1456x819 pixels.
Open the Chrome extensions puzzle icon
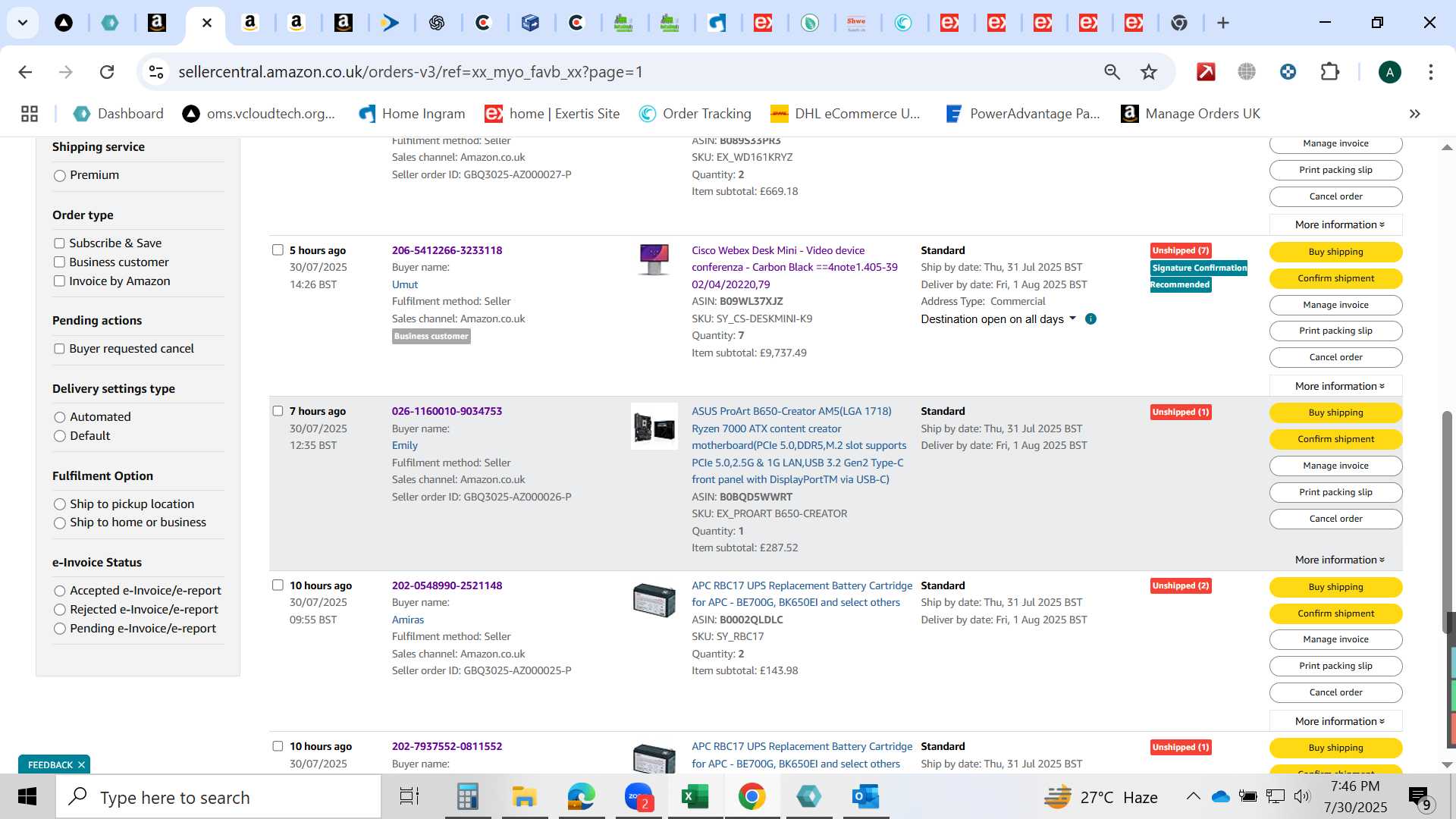pos(1330,72)
